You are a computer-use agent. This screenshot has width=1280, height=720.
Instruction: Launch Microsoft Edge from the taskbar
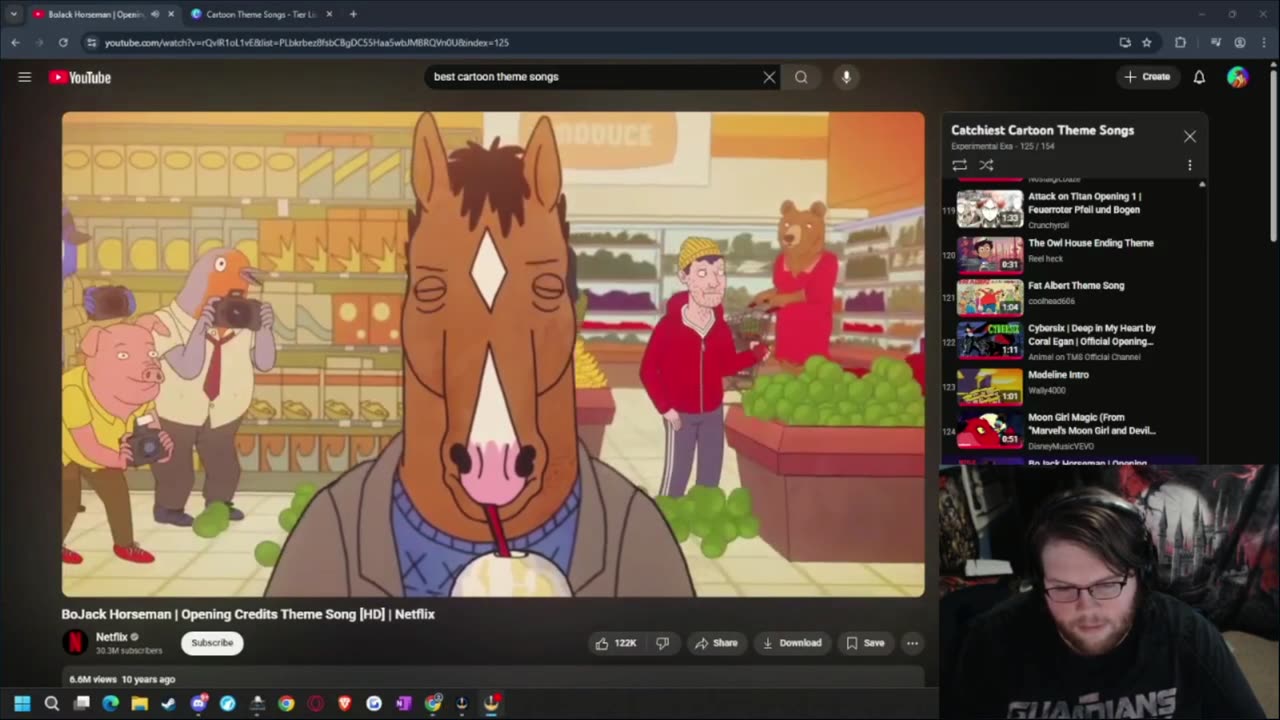tap(111, 704)
